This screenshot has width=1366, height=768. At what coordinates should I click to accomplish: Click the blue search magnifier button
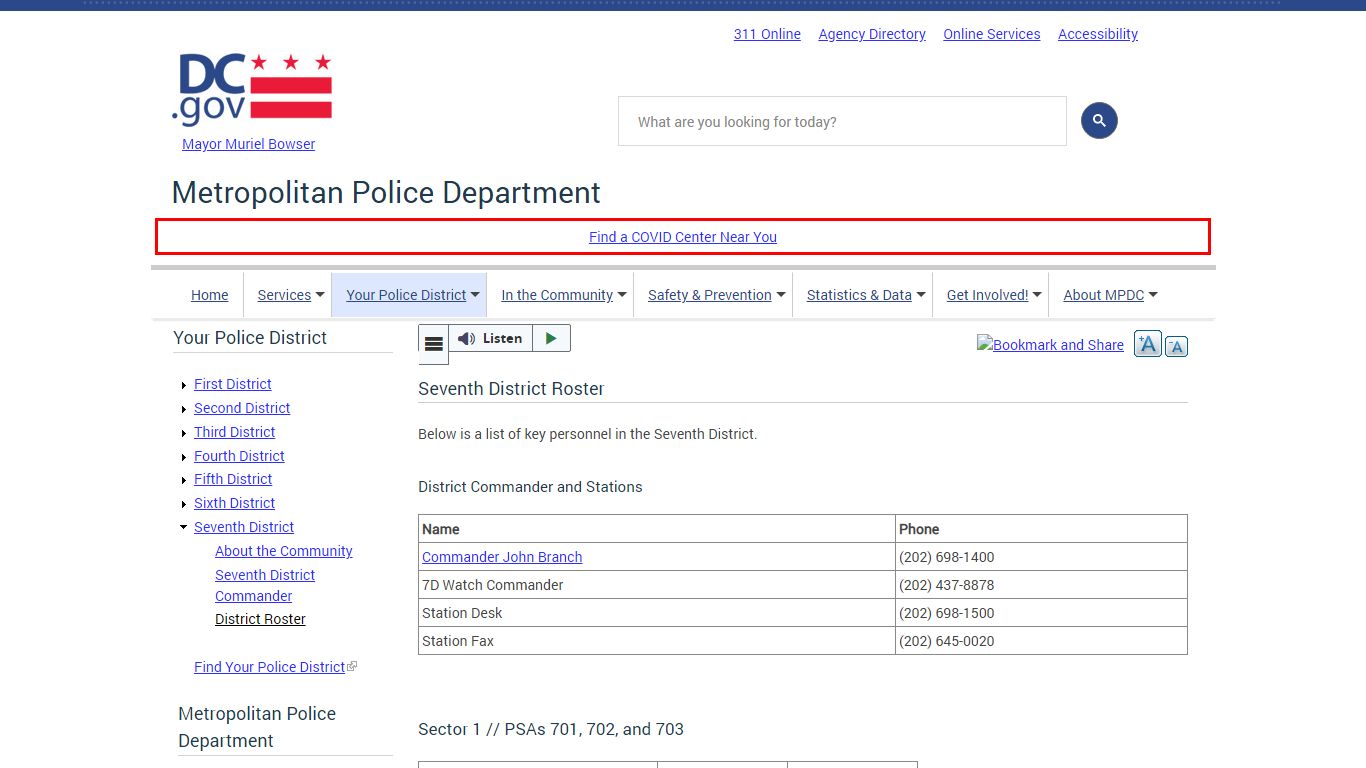[x=1099, y=121]
